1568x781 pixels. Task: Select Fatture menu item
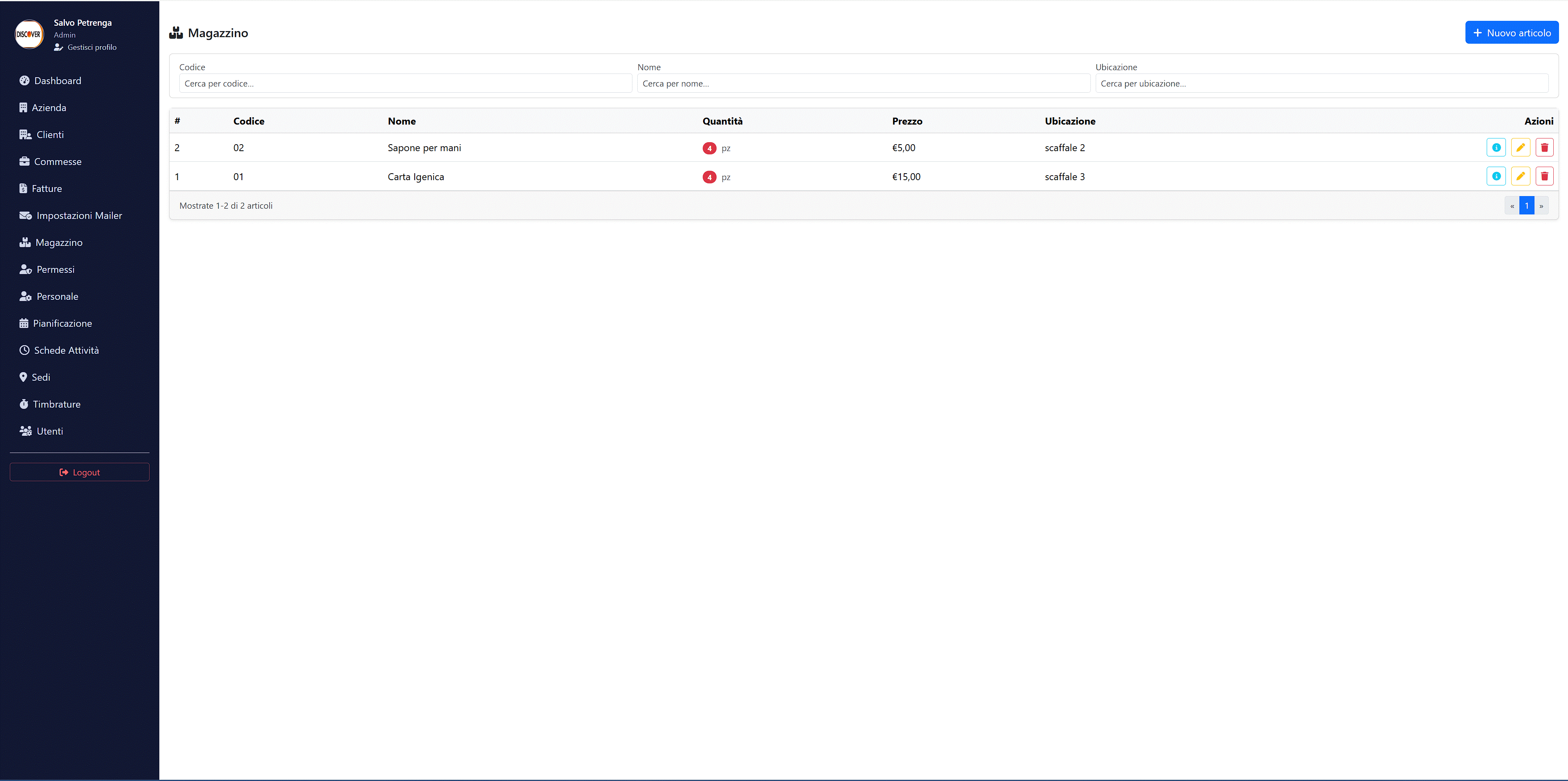click(x=46, y=189)
